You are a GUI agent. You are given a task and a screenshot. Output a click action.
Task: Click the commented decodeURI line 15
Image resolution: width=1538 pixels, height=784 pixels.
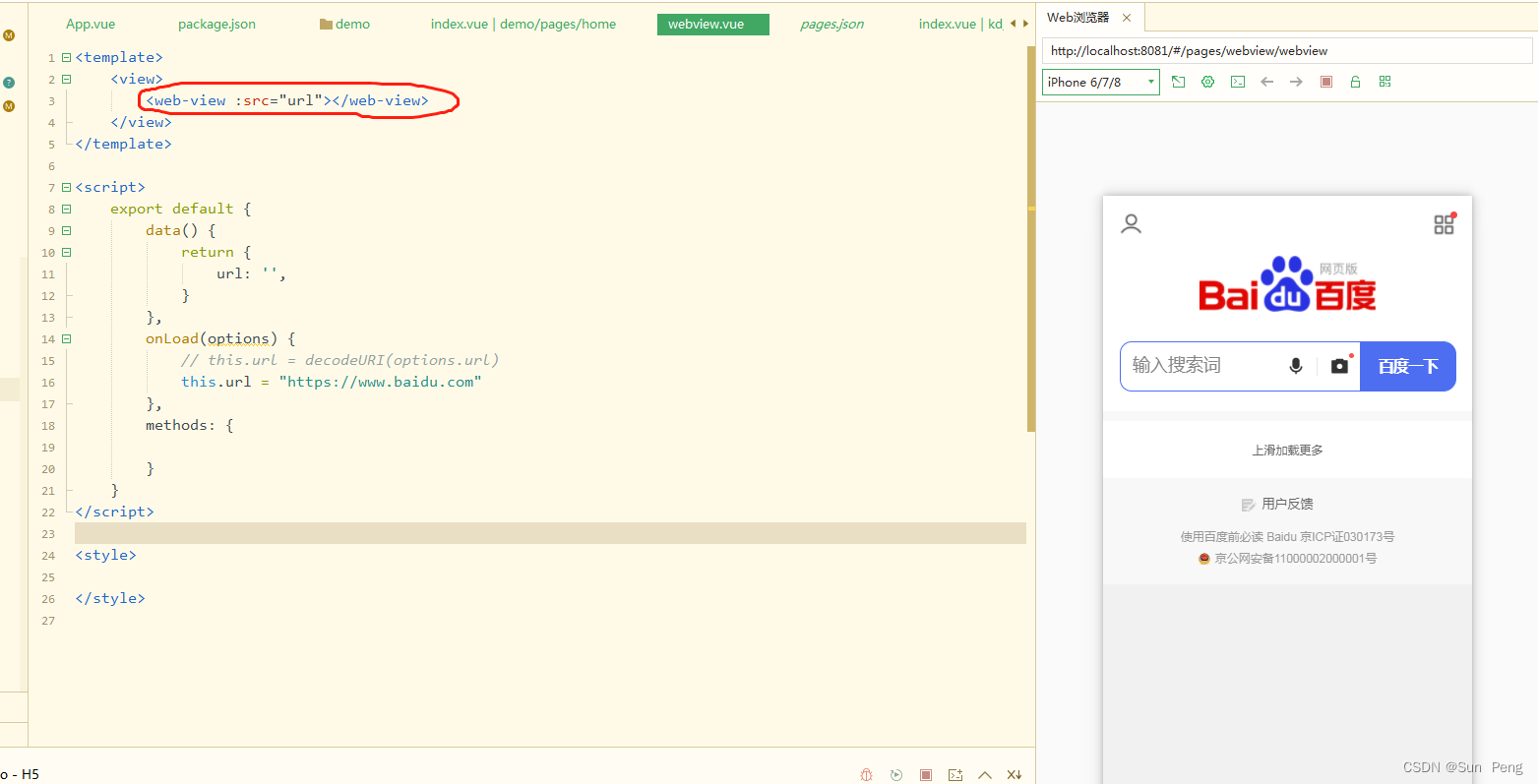pyautogui.click(x=339, y=360)
